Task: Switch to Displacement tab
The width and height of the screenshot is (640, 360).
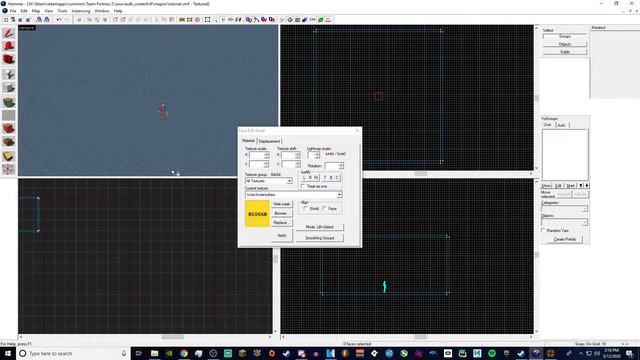Action: pyautogui.click(x=269, y=141)
